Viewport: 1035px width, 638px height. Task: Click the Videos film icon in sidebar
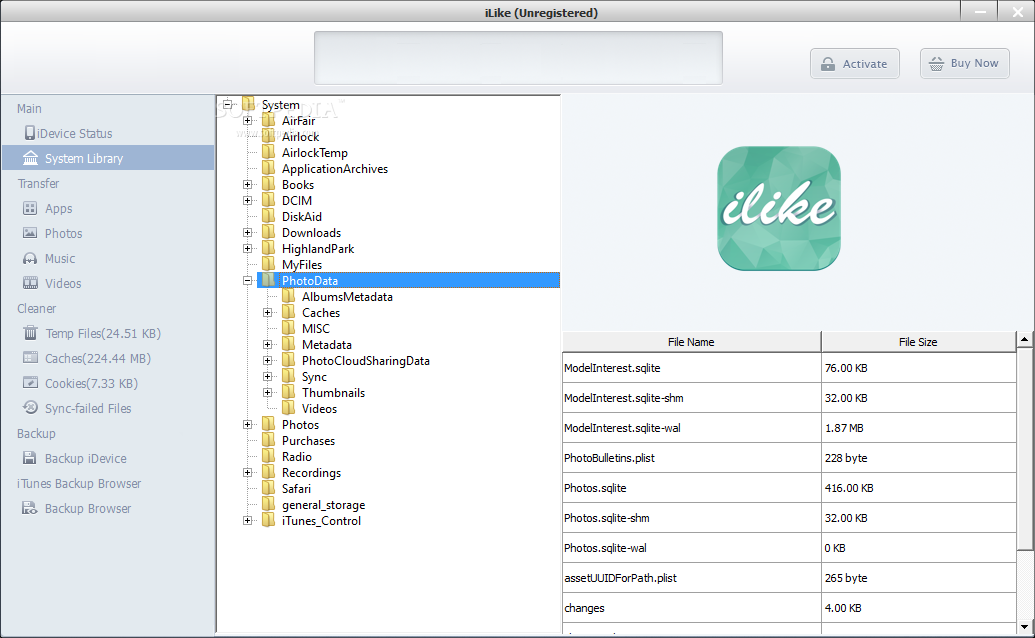click(x=30, y=283)
